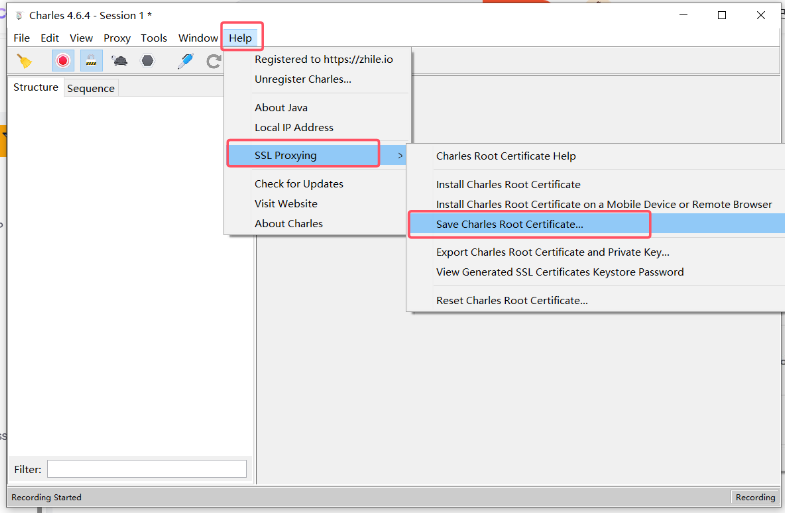Toggle the red Record button

(63, 61)
